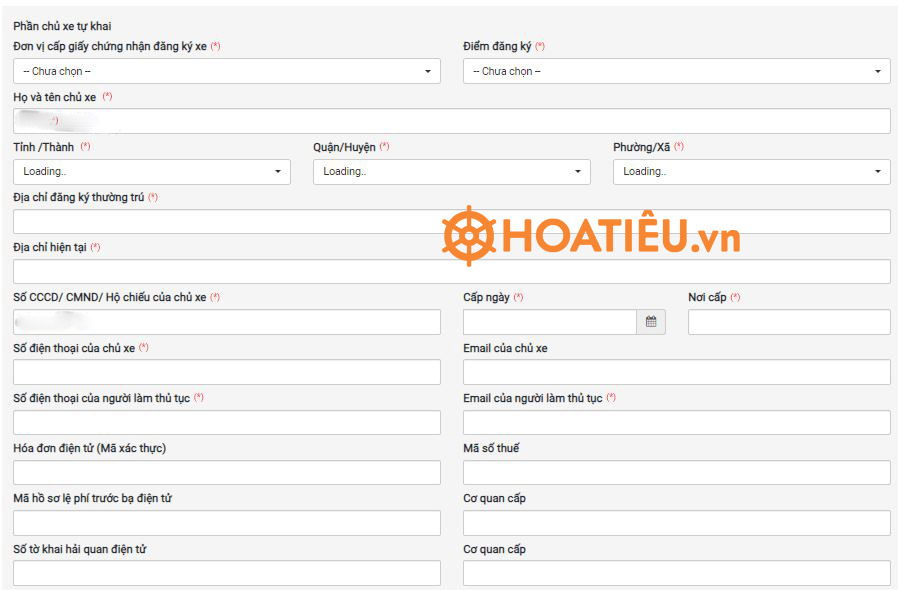Click the calendar icon beside Cấp ngày
The image size is (898, 590).
pyautogui.click(x=650, y=322)
